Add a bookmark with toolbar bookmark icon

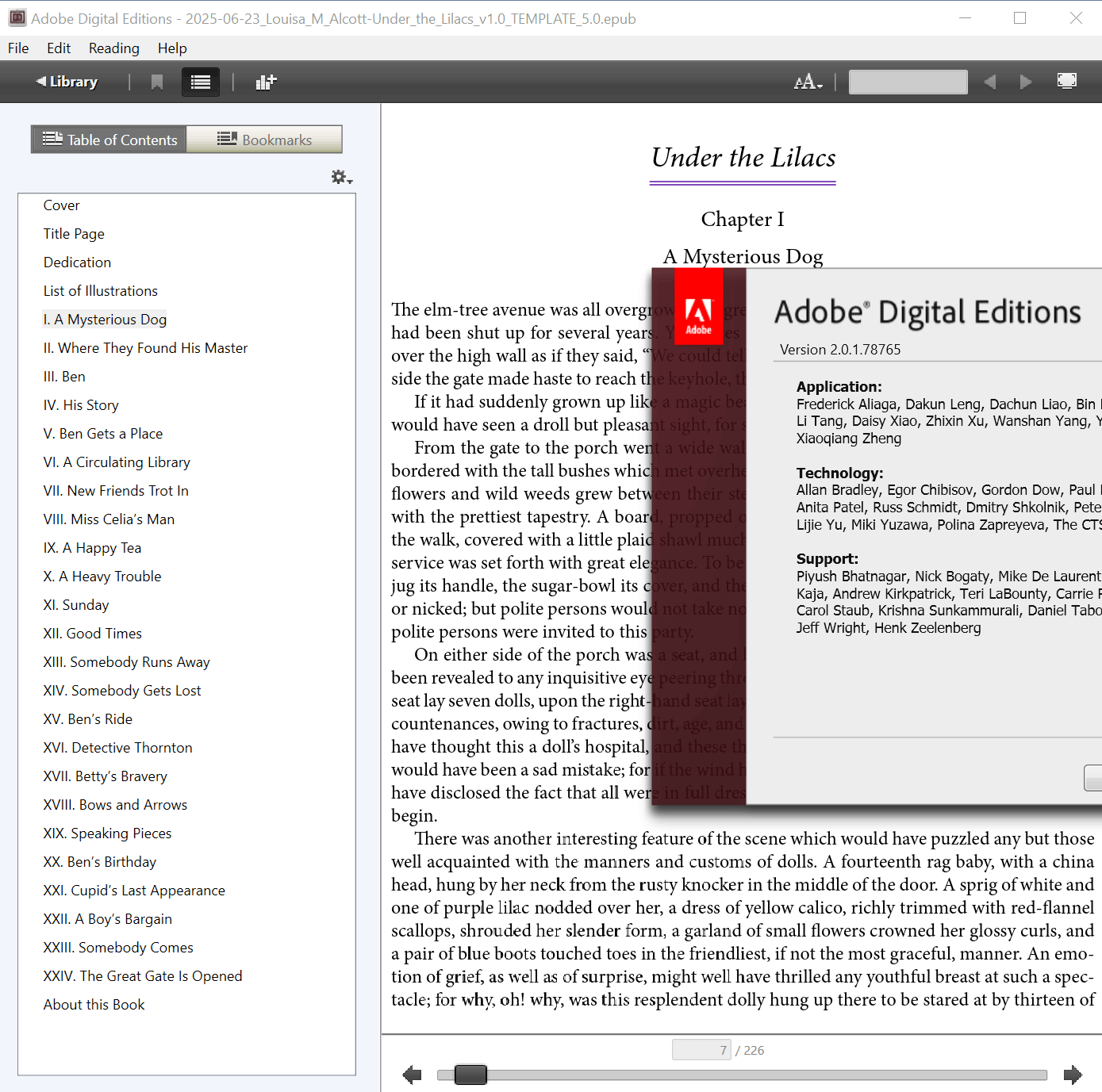tap(157, 82)
